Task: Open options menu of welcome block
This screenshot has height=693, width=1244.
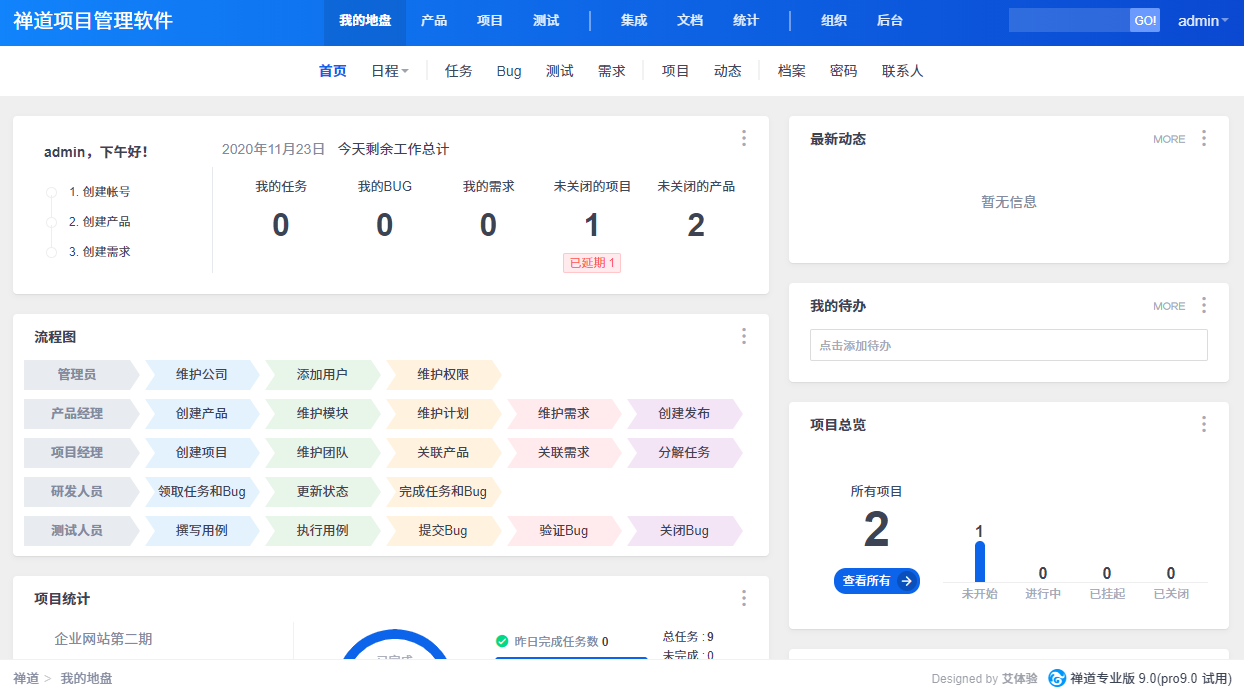Action: coord(743,138)
